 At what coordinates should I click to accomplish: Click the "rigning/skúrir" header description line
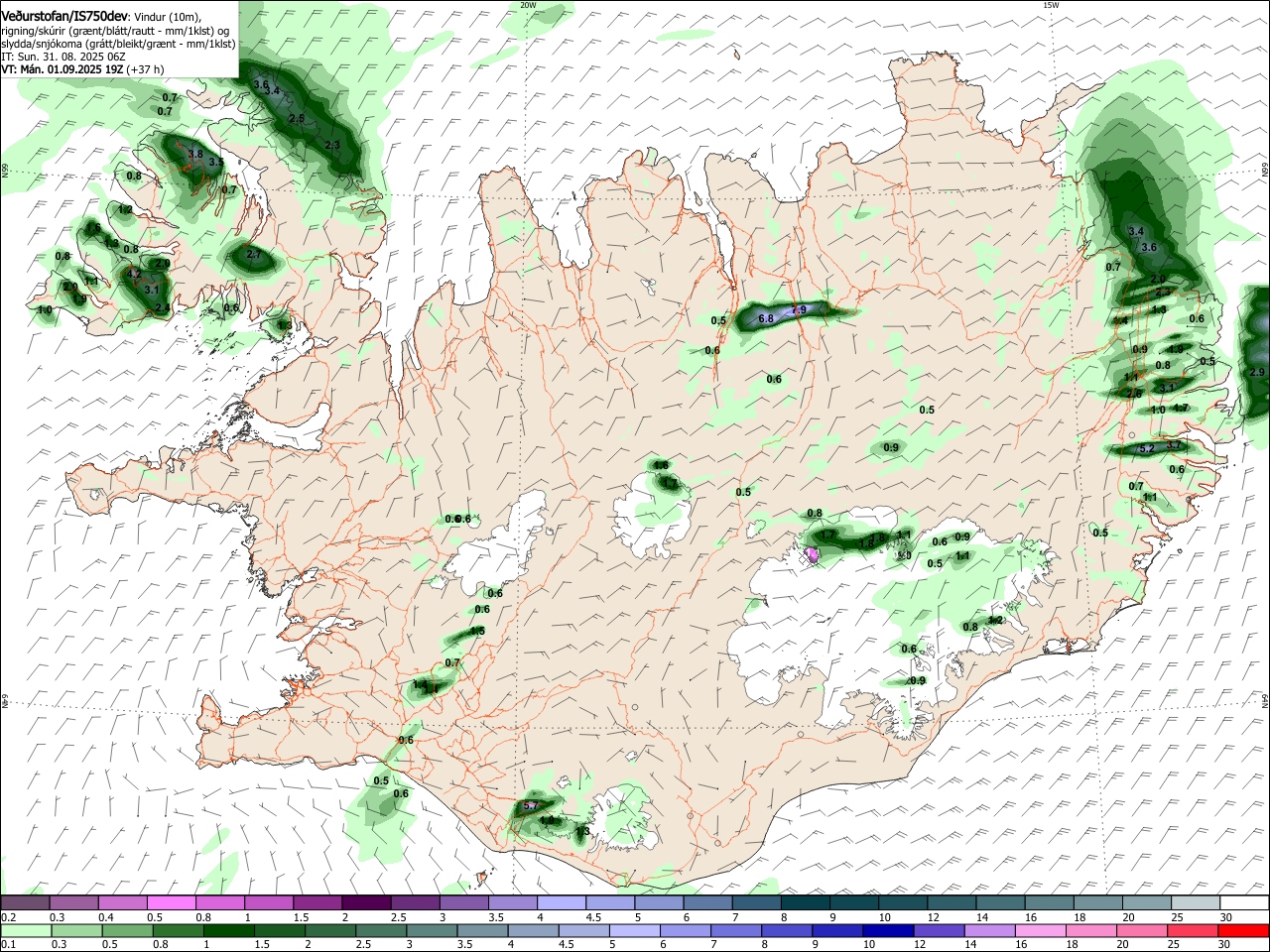pos(115,31)
